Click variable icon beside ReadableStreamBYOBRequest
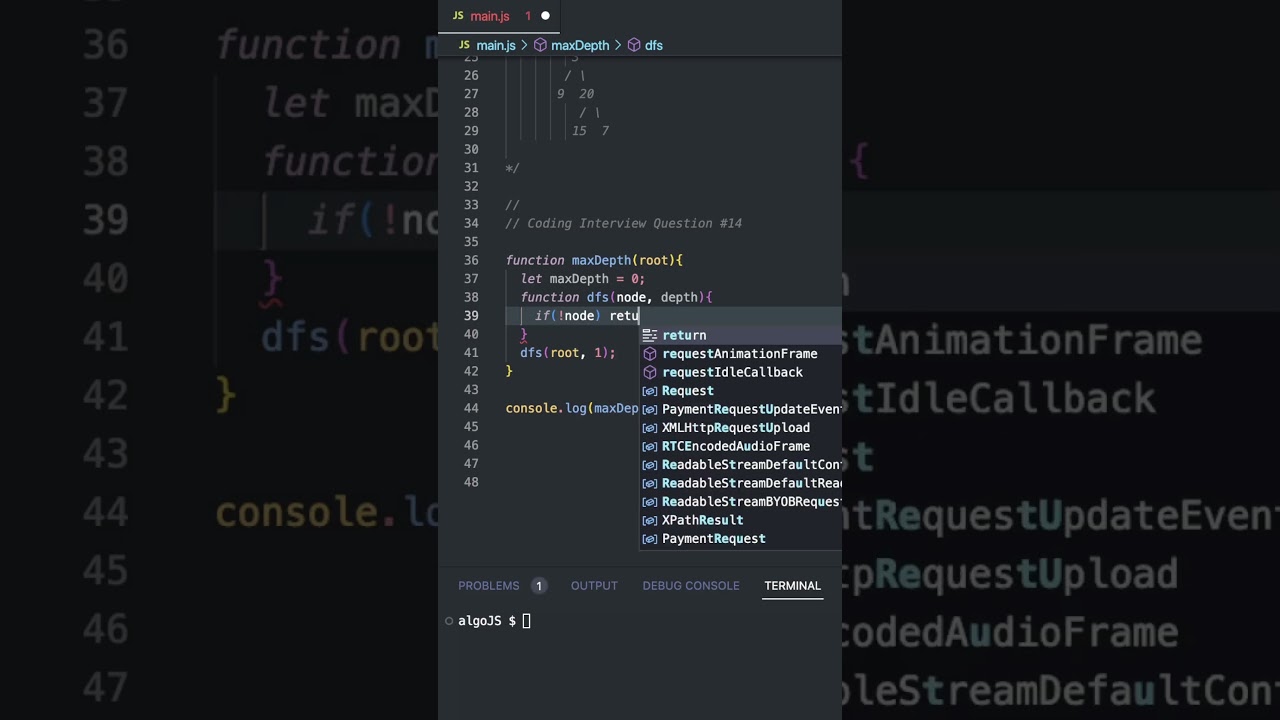 (x=650, y=502)
